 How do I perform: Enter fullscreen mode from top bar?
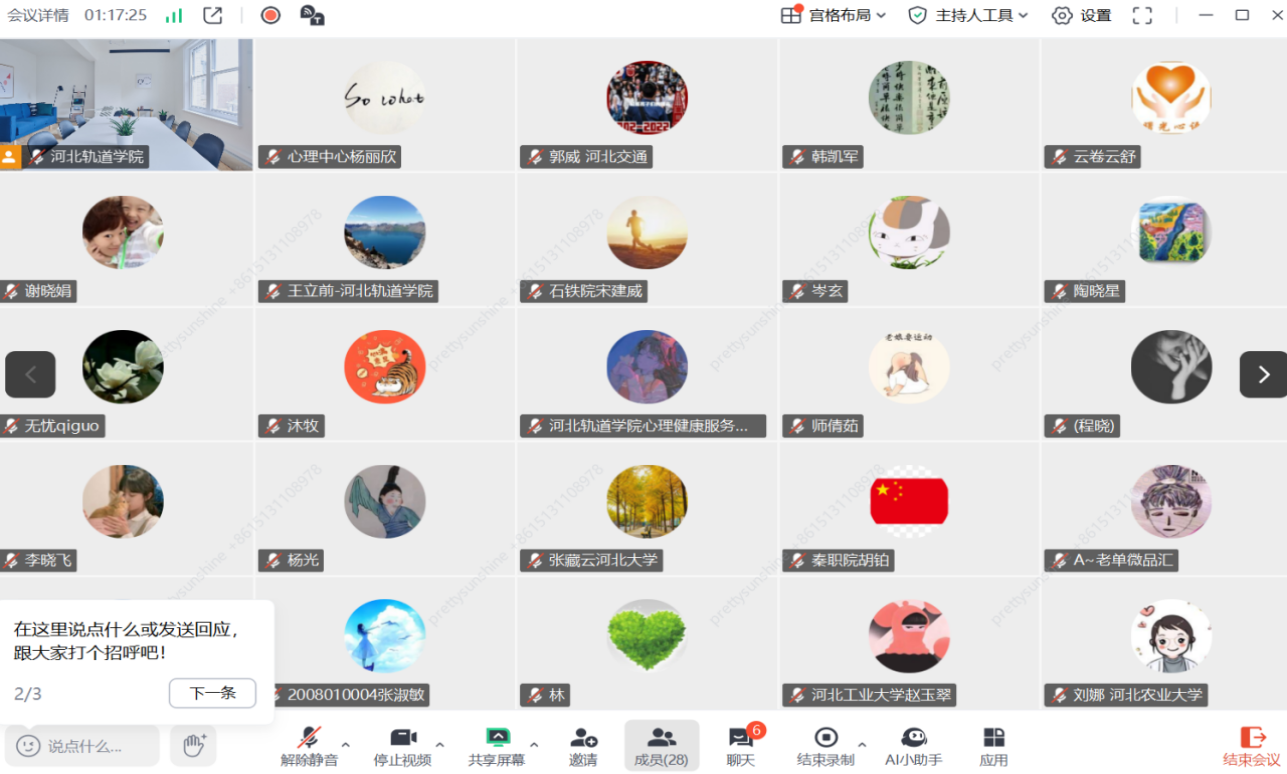pos(1142,15)
